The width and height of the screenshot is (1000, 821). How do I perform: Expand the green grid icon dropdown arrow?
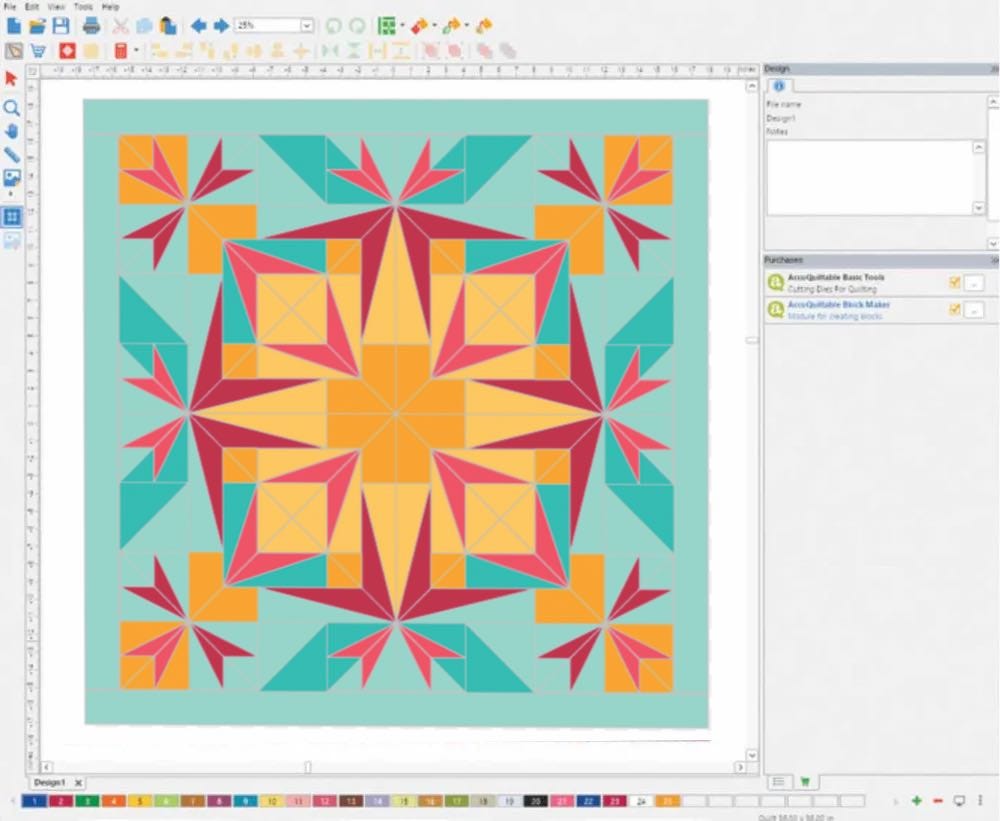(402, 26)
